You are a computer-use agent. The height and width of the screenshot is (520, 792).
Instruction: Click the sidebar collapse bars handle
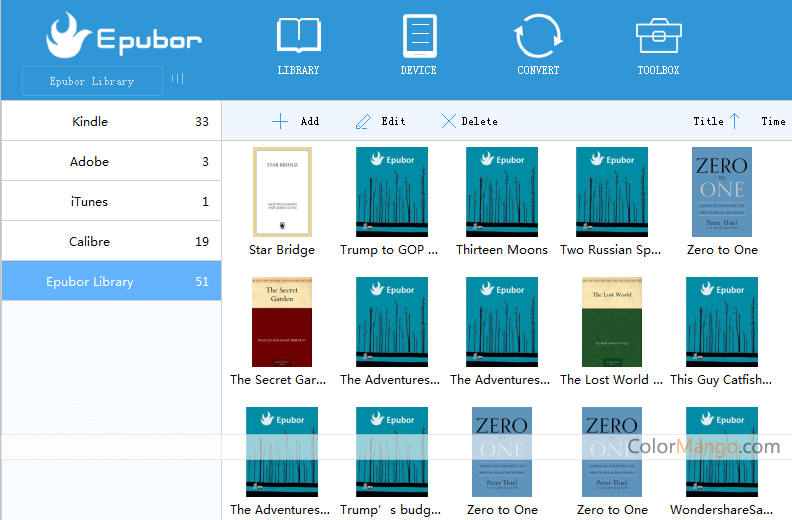[177, 79]
